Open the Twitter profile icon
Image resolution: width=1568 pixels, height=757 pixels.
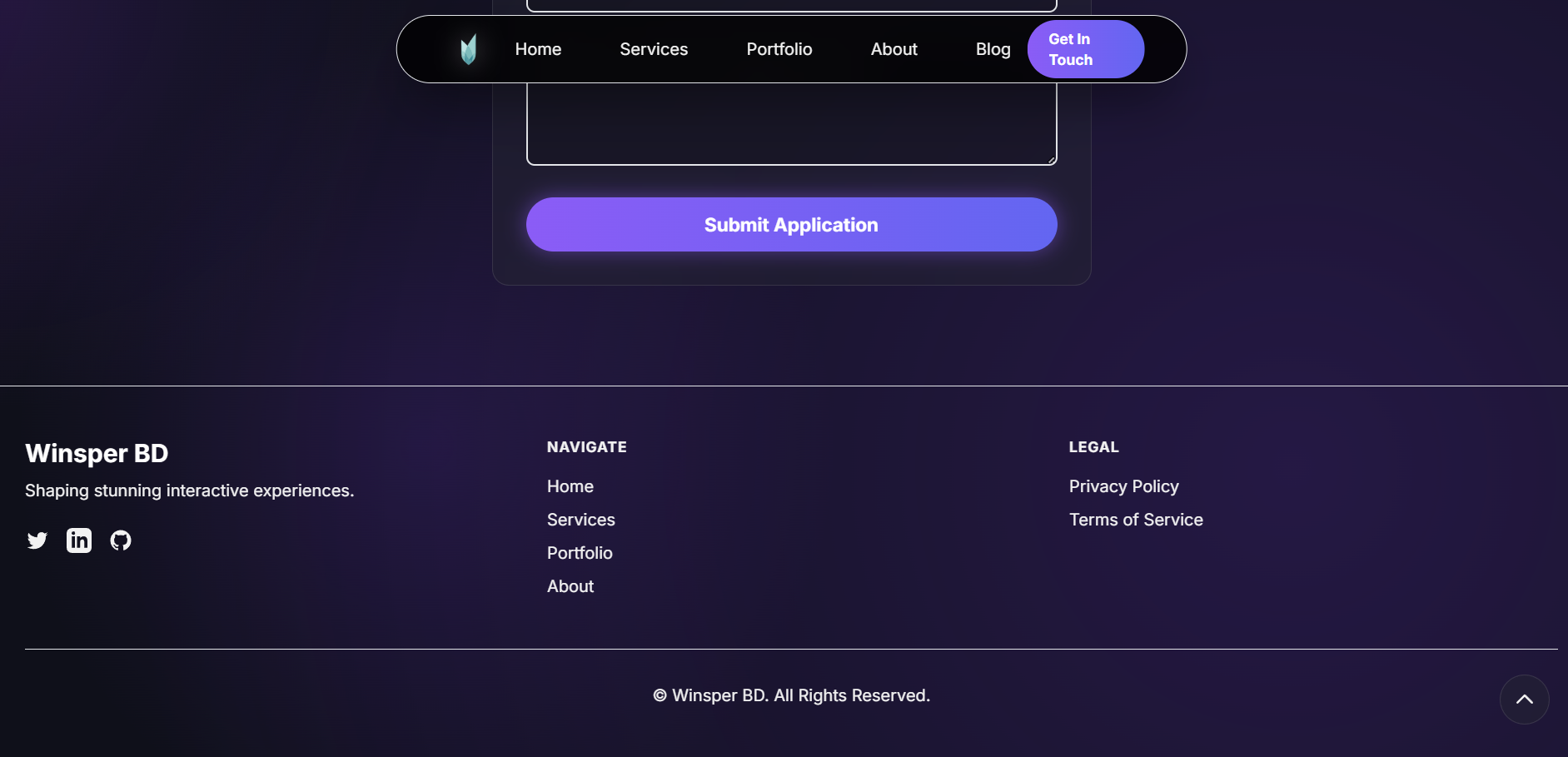[x=37, y=540]
